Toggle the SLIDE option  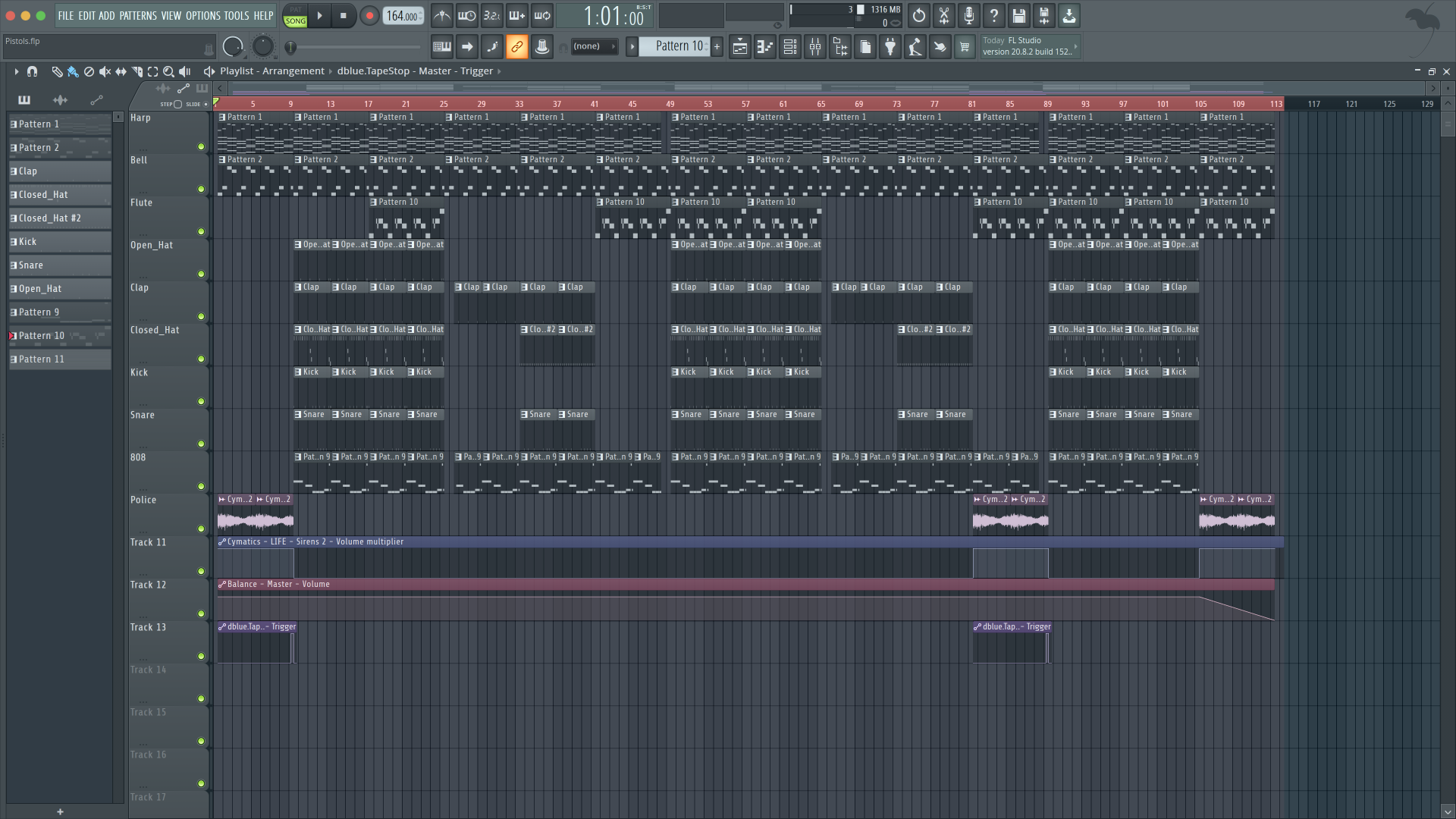point(206,104)
